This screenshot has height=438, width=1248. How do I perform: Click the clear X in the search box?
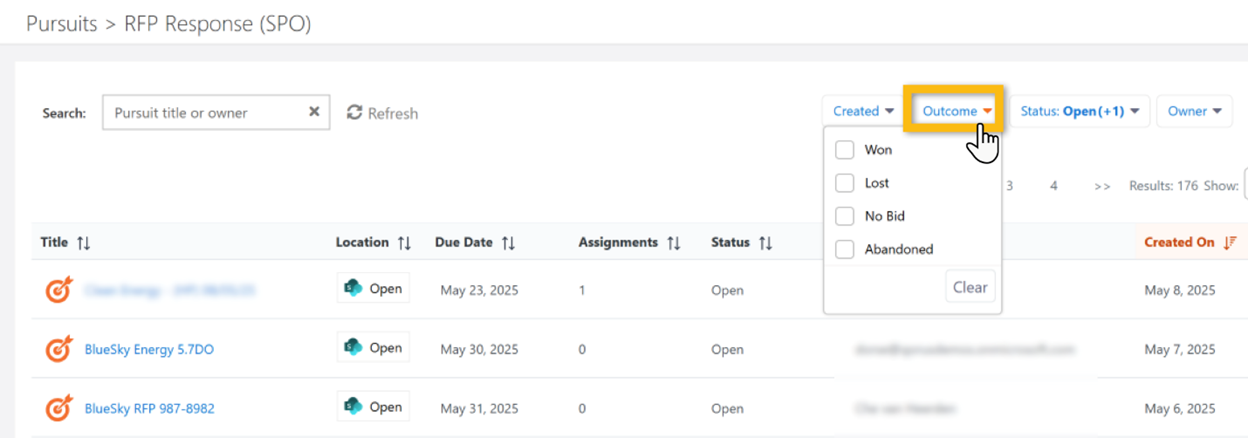tap(314, 112)
